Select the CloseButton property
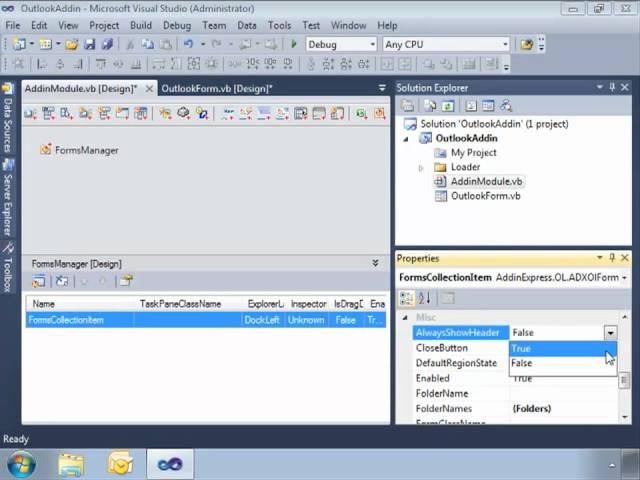This screenshot has width=640, height=480. click(441, 348)
